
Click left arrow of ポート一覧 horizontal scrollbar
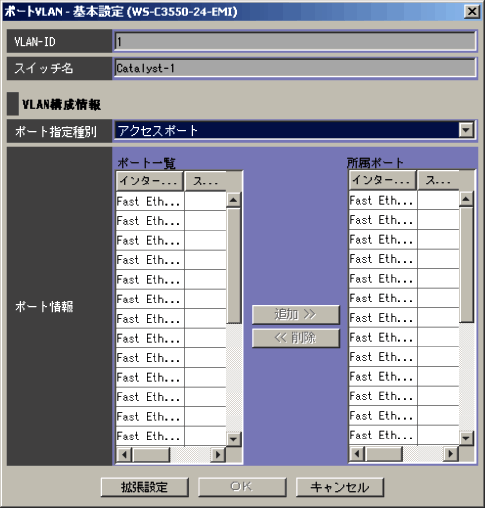124,454
